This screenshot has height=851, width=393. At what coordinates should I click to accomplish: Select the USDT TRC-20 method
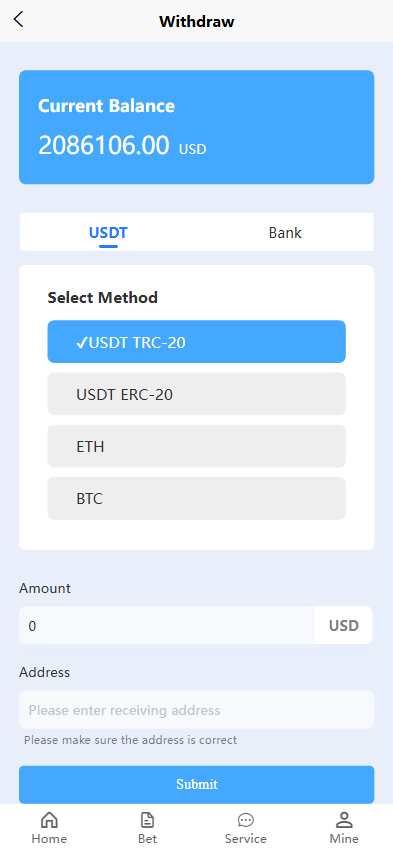pos(196,341)
